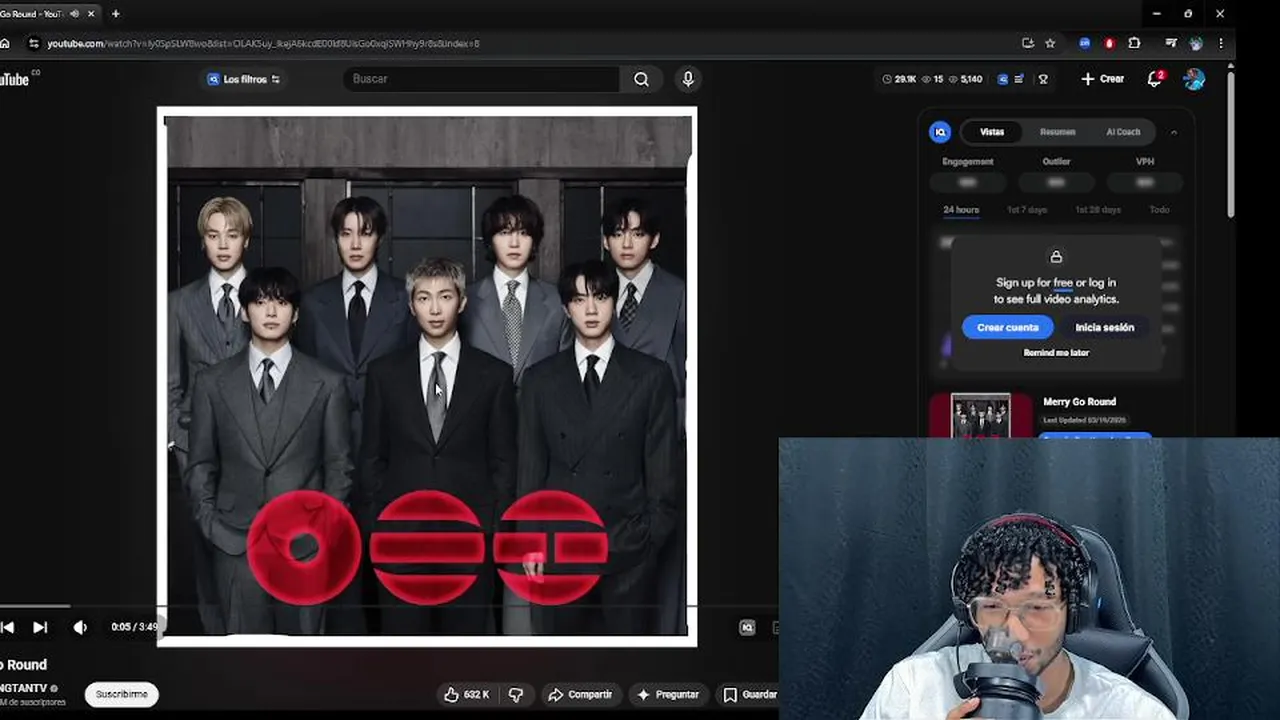The width and height of the screenshot is (1280, 720).
Task: Close the current YouTube tab
Action: pos(92,14)
